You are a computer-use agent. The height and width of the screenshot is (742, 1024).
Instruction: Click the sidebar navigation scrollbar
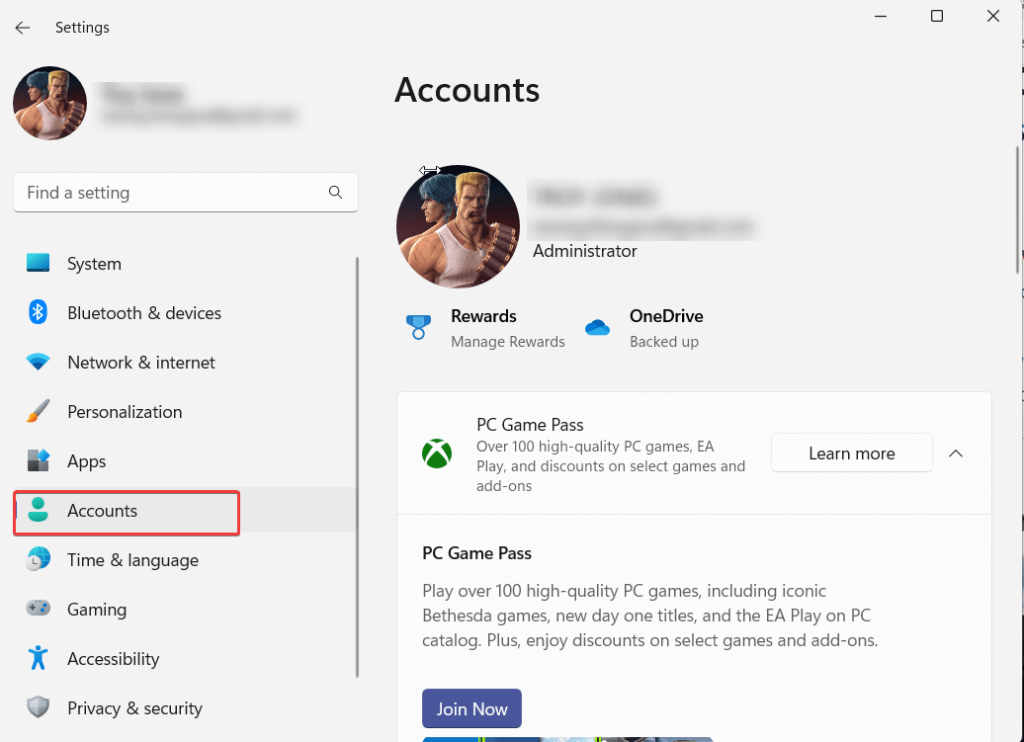coord(357,467)
